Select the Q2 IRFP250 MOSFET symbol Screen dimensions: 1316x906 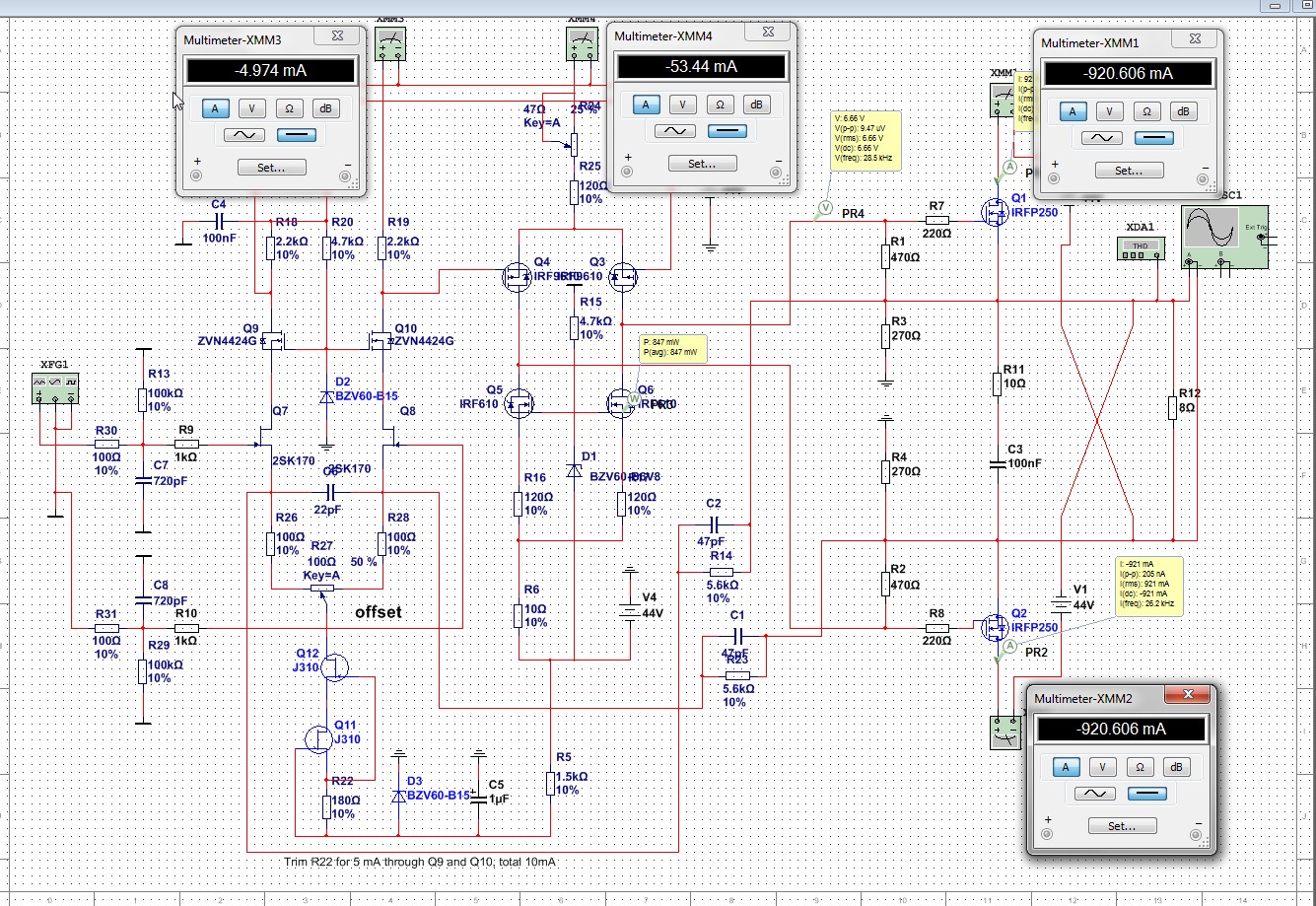coord(996,626)
